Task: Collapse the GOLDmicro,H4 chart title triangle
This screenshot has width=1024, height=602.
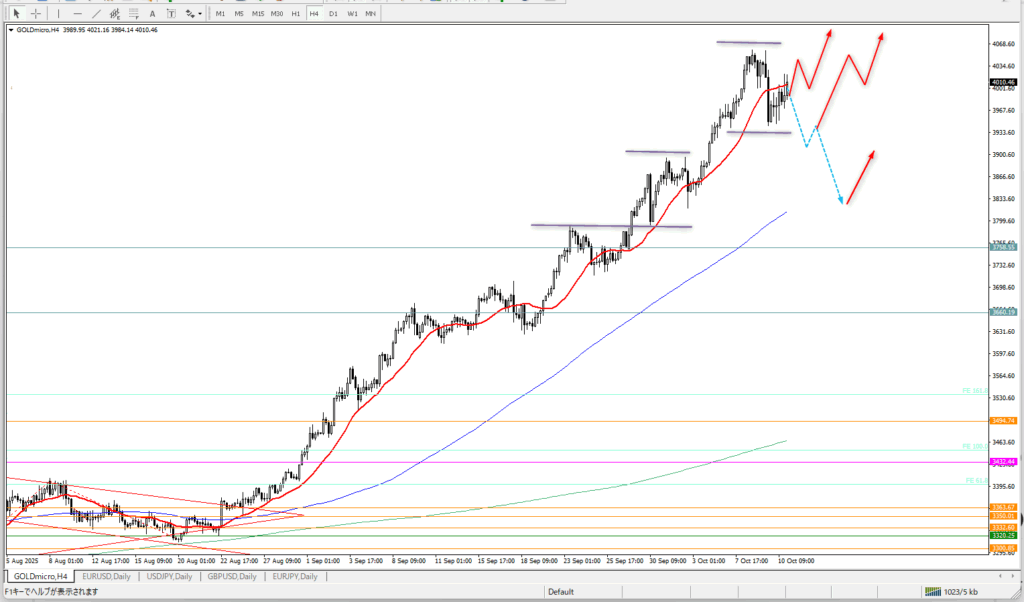Action: 11,30
